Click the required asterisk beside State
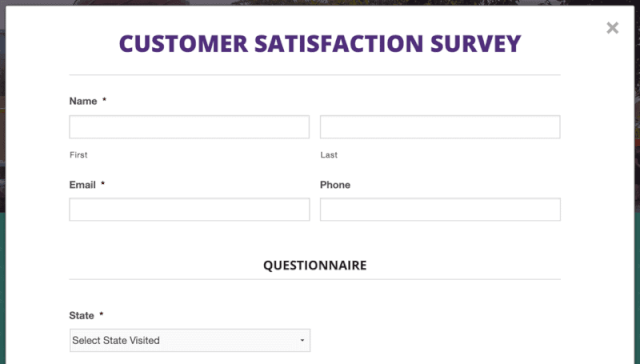640x364 pixels. click(101, 314)
